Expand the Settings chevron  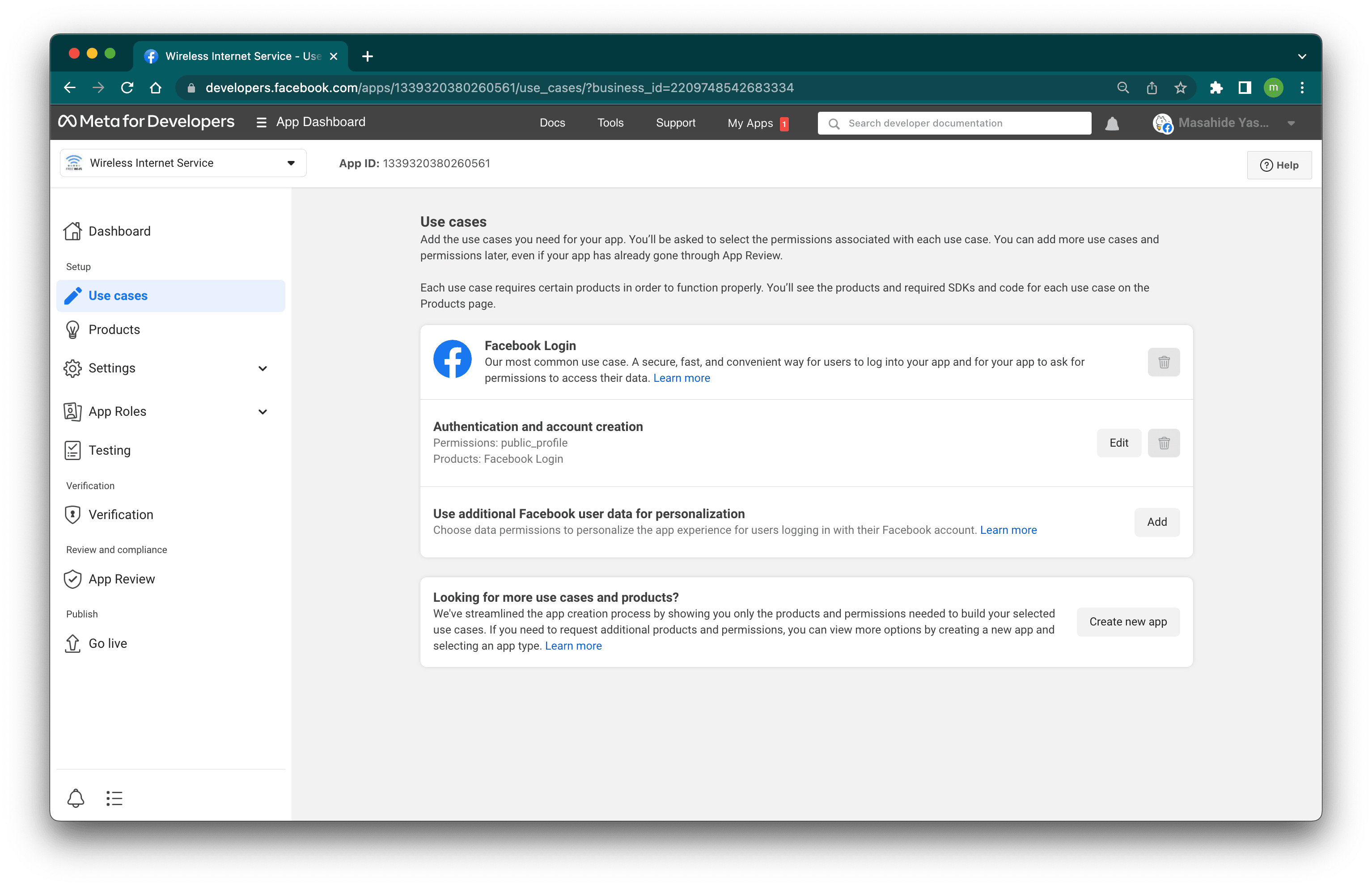pyautogui.click(x=263, y=369)
